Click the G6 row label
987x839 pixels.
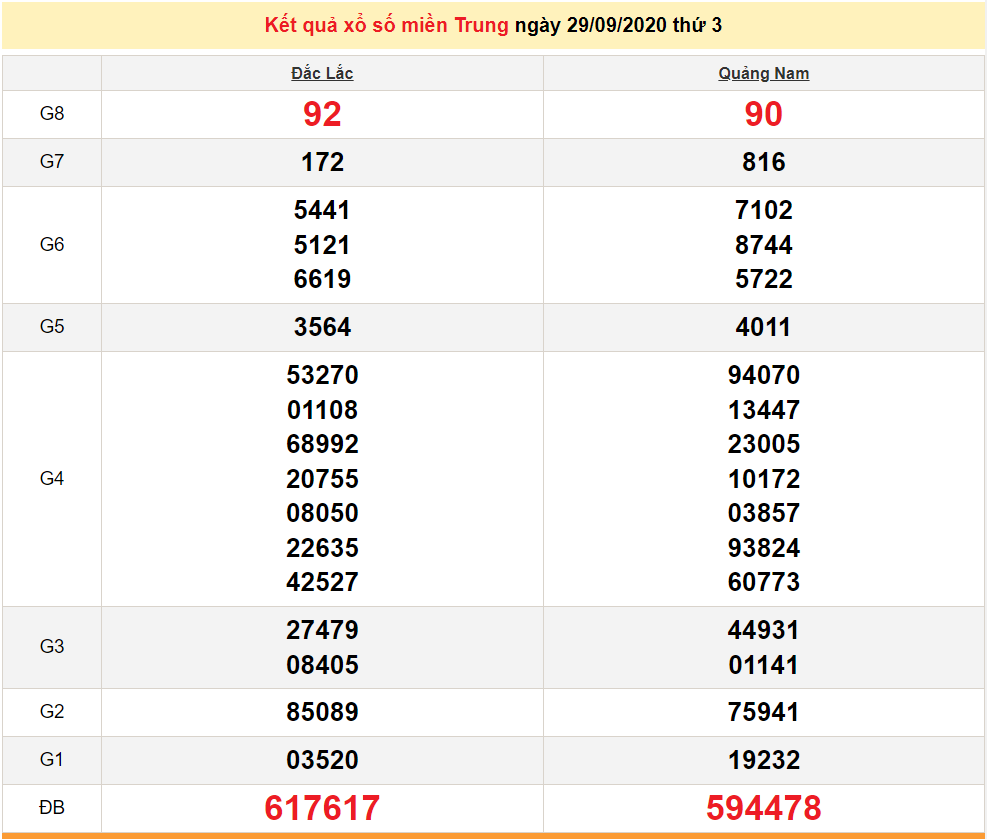pyautogui.click(x=52, y=244)
